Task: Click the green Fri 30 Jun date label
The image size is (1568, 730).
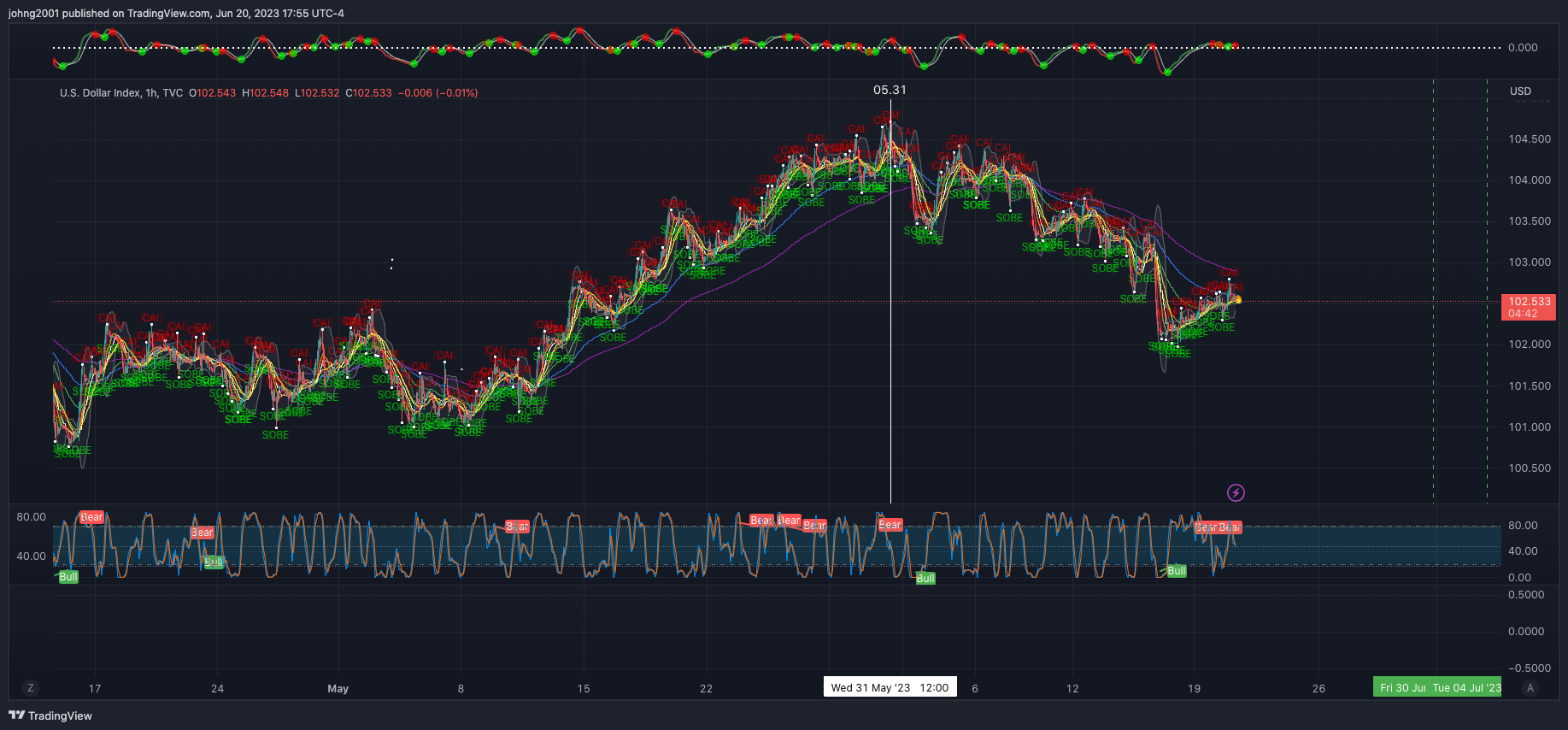Action: 1401,687
